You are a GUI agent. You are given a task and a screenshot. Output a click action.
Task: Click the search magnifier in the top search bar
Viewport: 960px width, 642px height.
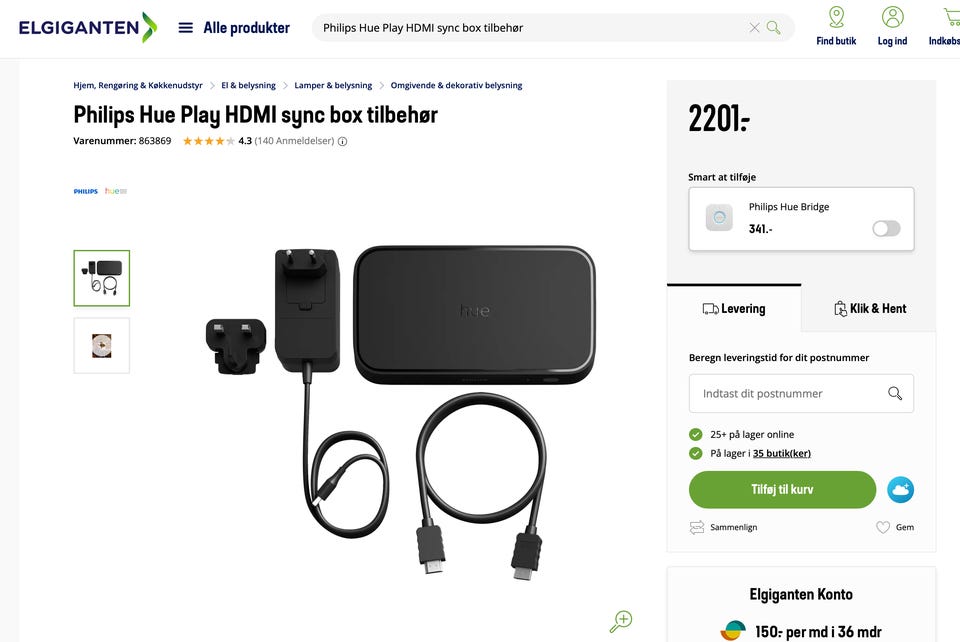[x=773, y=28]
